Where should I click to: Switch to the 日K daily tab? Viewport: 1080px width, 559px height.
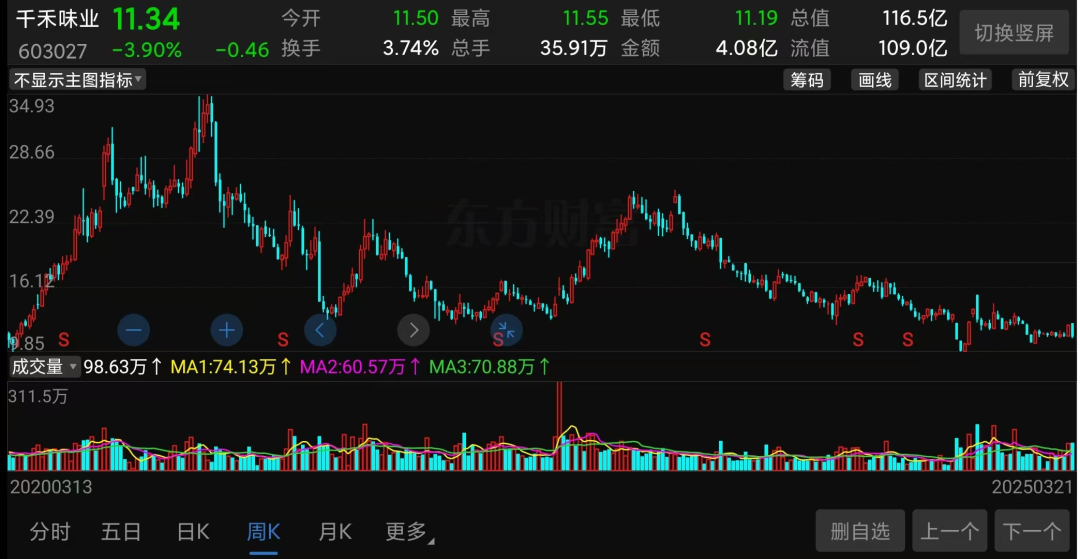pos(192,531)
